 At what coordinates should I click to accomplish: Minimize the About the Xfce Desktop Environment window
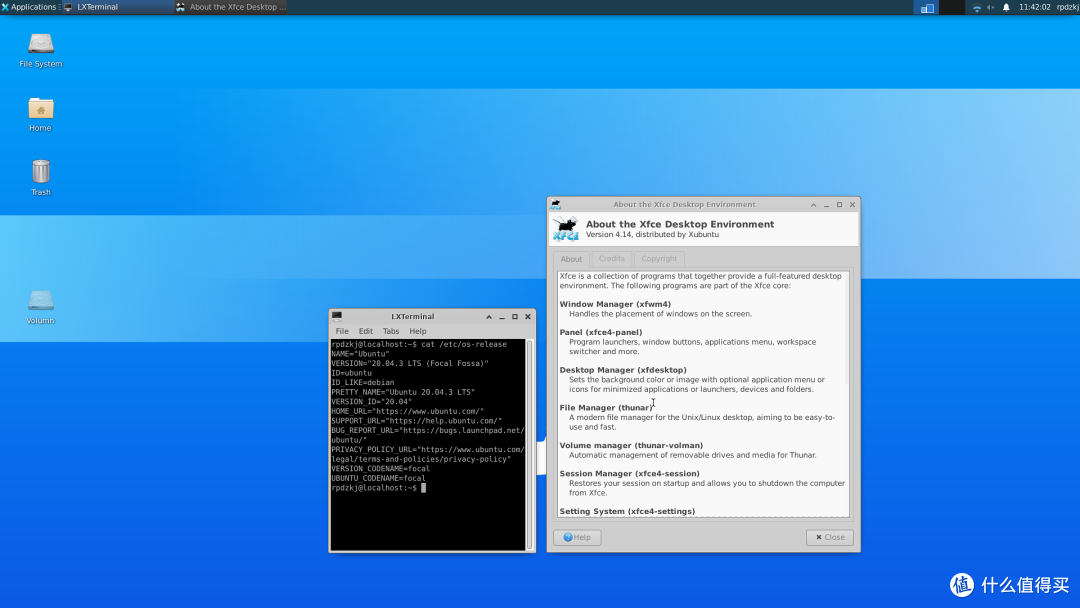tap(827, 205)
